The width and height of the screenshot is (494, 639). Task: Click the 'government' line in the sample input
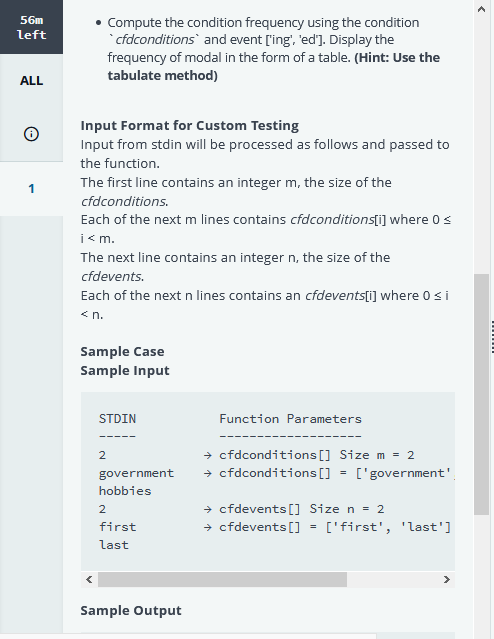pyautogui.click(x=136, y=473)
